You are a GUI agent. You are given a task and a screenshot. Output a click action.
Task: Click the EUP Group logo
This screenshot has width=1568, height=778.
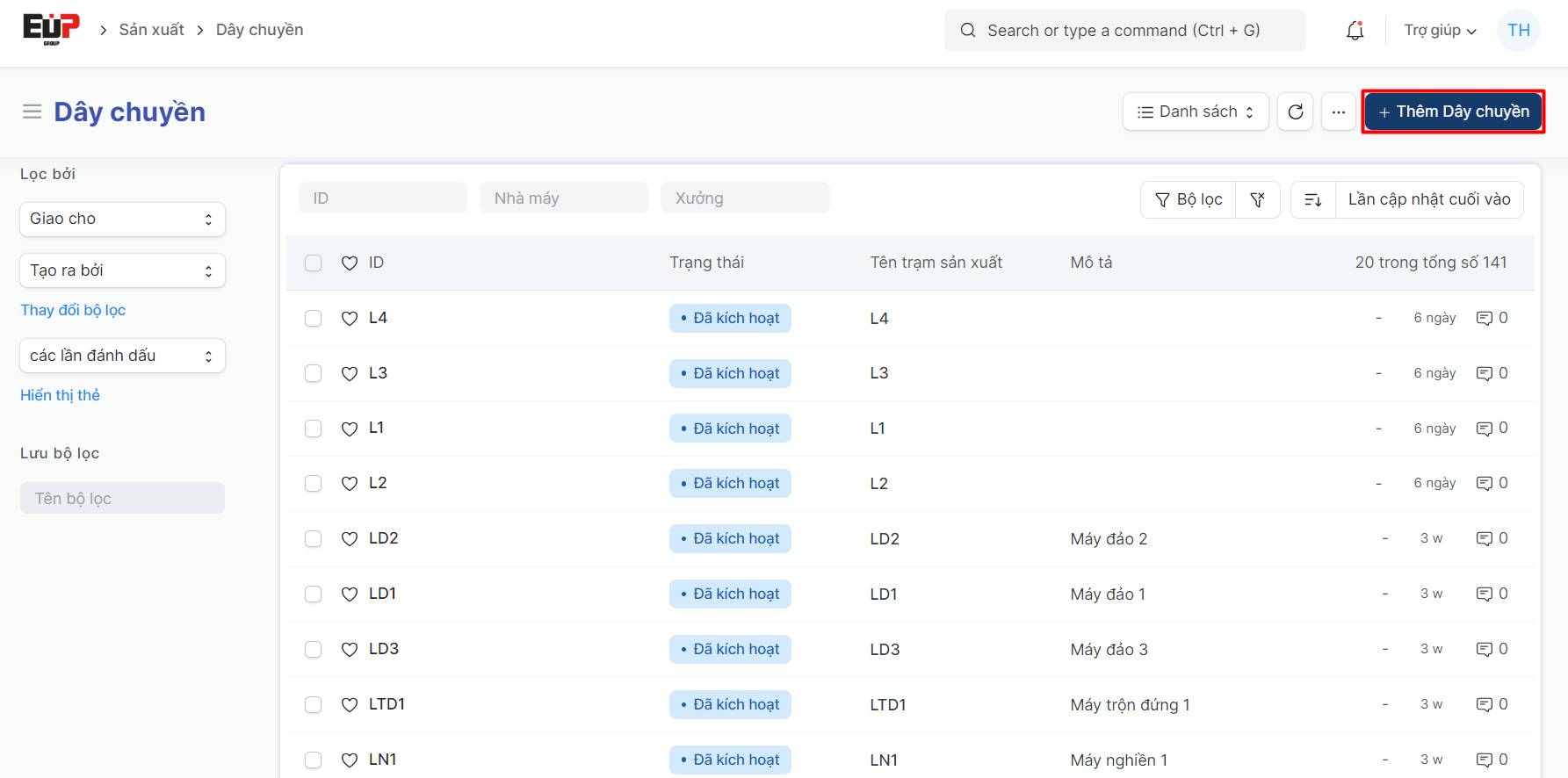point(51,29)
